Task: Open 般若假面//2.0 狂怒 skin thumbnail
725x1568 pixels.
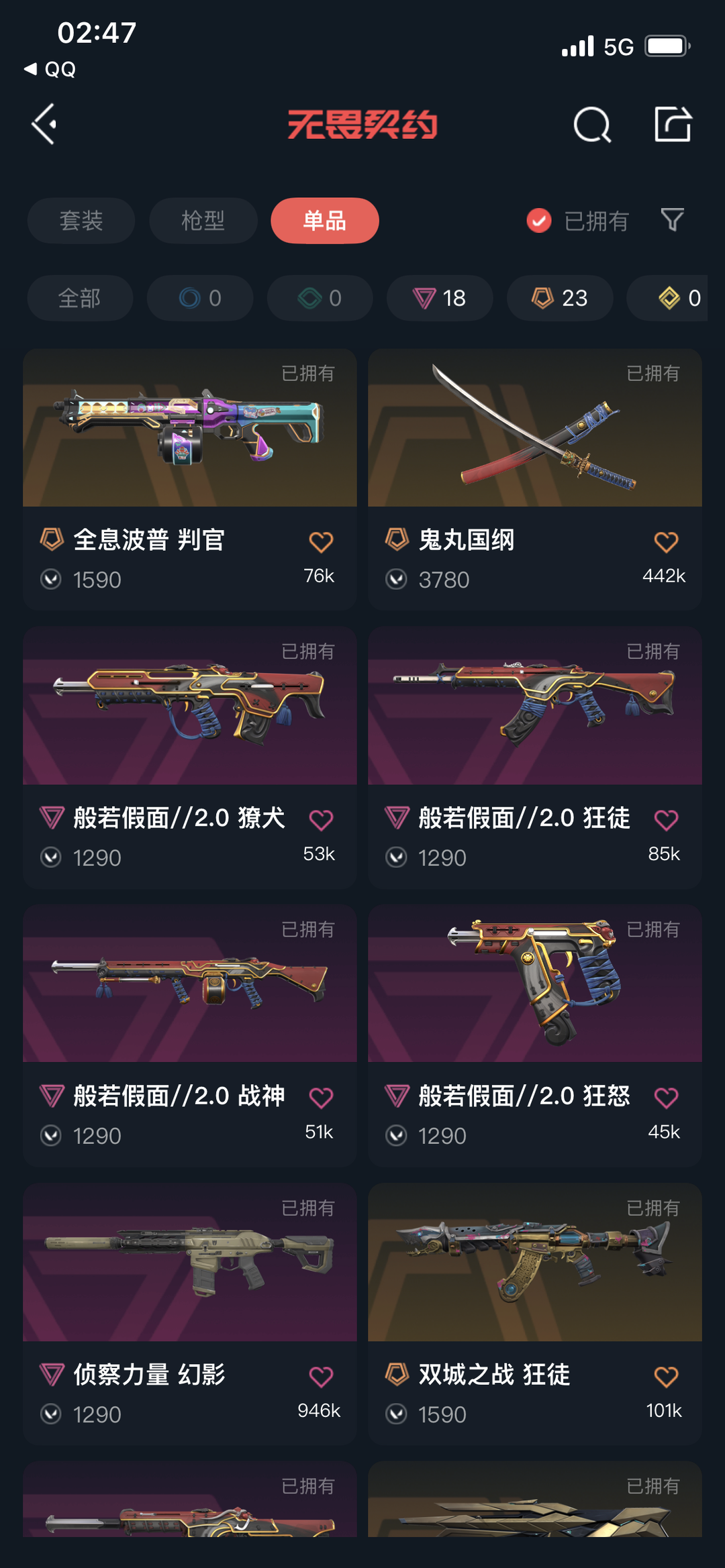Action: pyautogui.click(x=535, y=984)
